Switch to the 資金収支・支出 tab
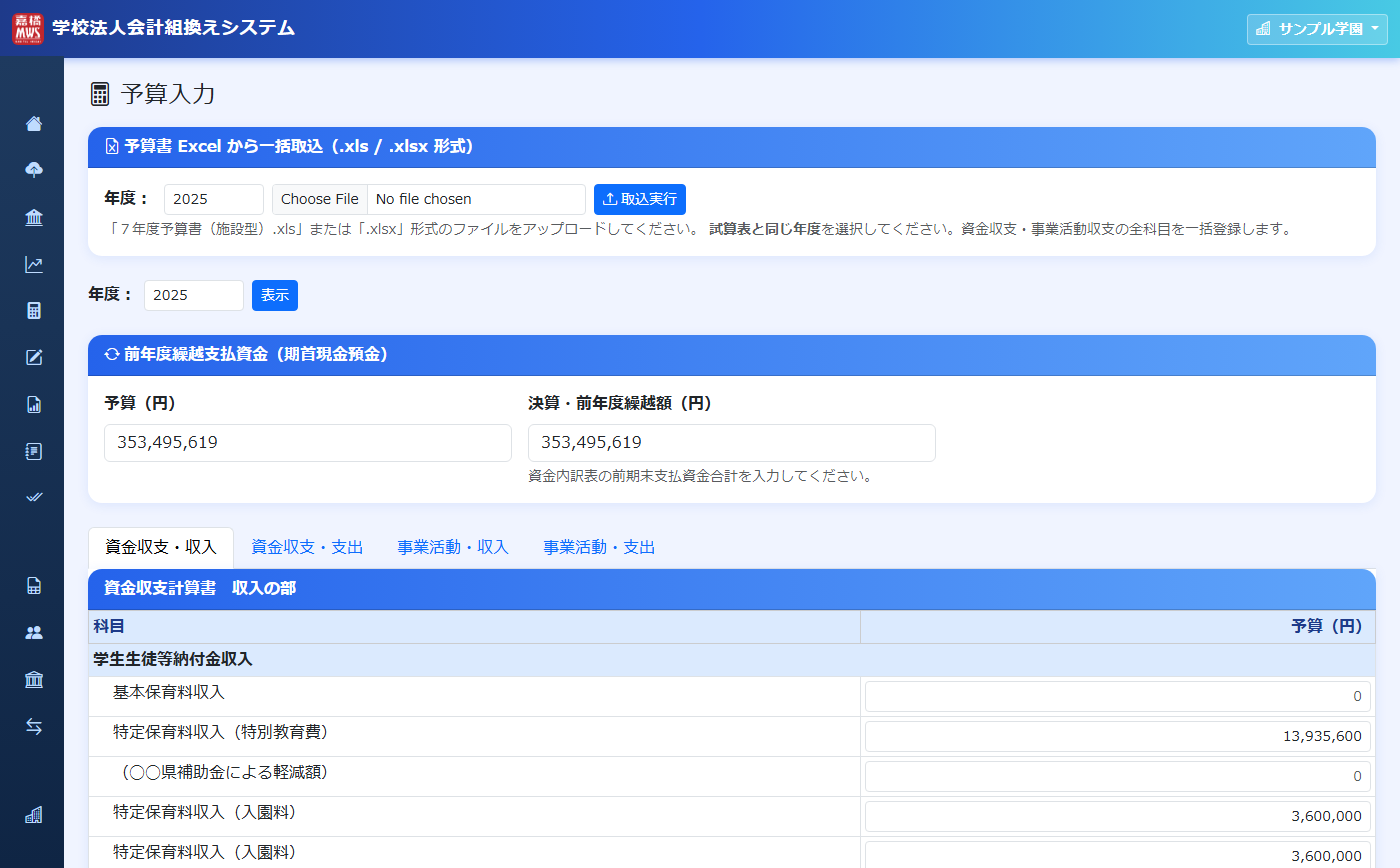The height and width of the screenshot is (868, 1400). (307, 547)
